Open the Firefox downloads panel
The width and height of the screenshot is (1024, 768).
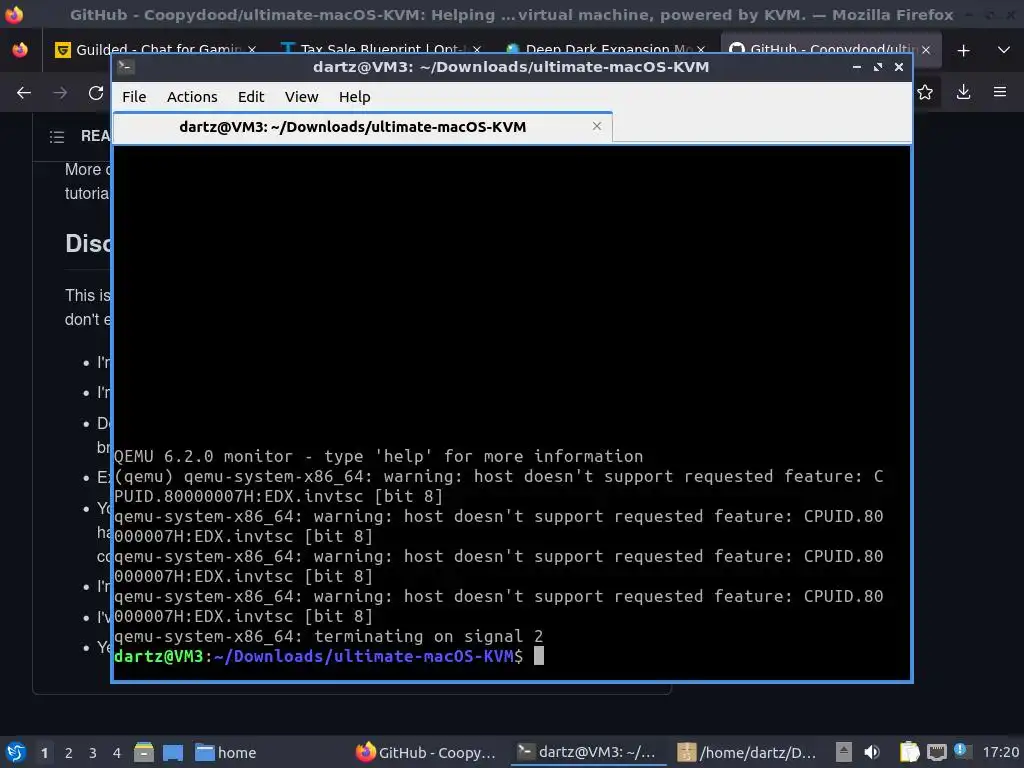(x=963, y=93)
